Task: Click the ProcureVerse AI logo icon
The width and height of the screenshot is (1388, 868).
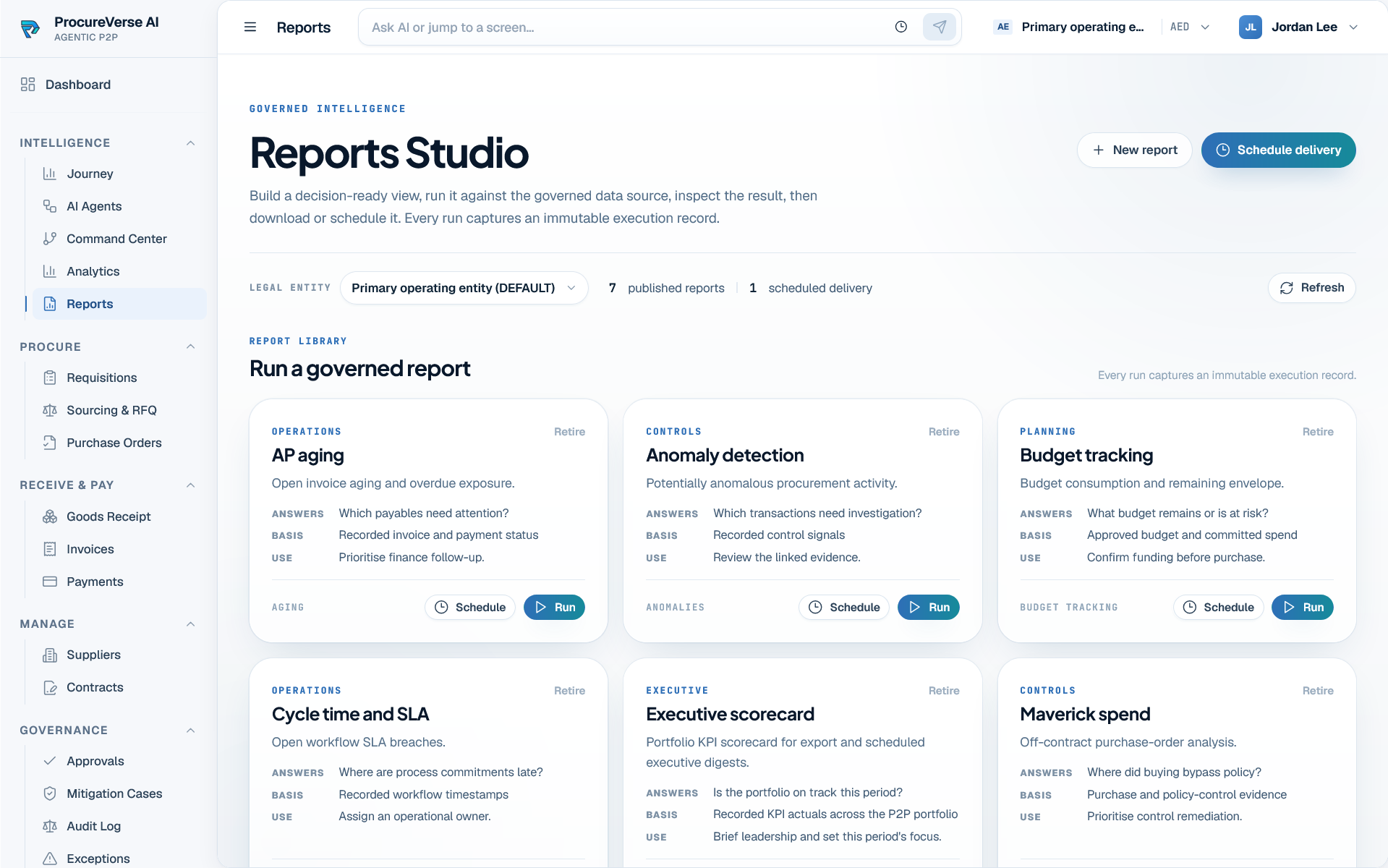Action: point(30,29)
